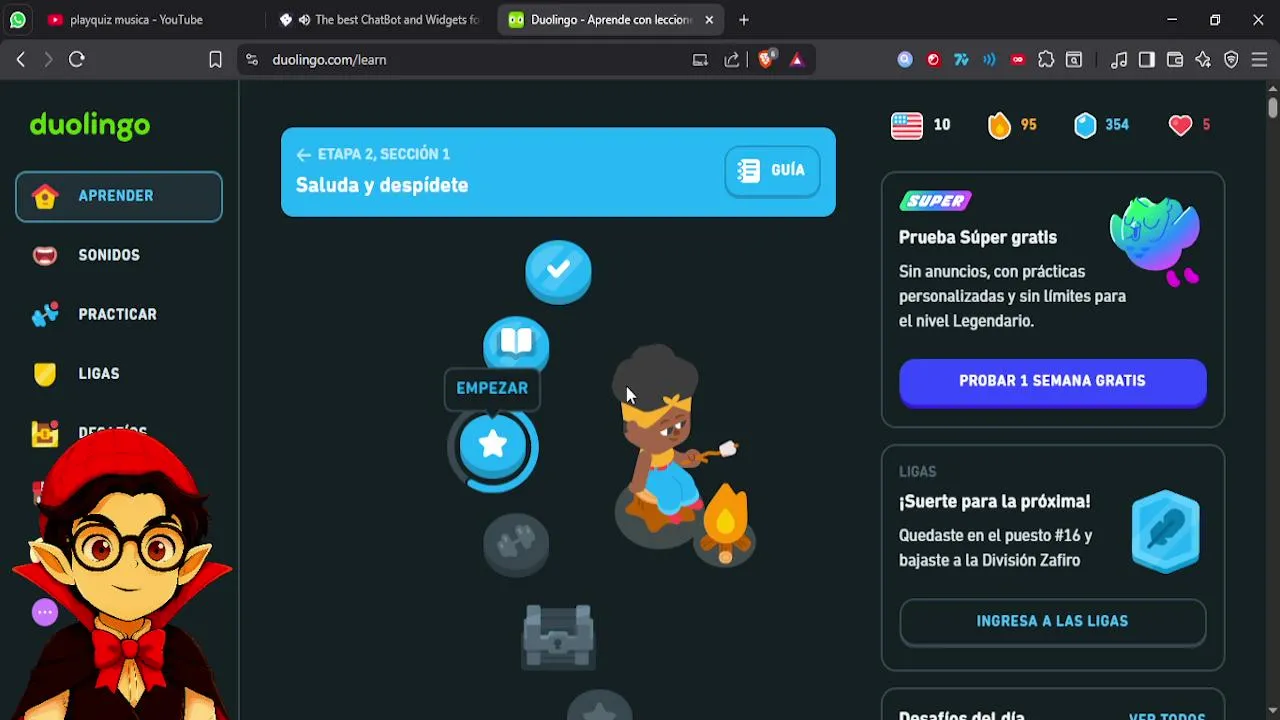Switch to The best ChatBot and Widgets tab

coord(381,20)
